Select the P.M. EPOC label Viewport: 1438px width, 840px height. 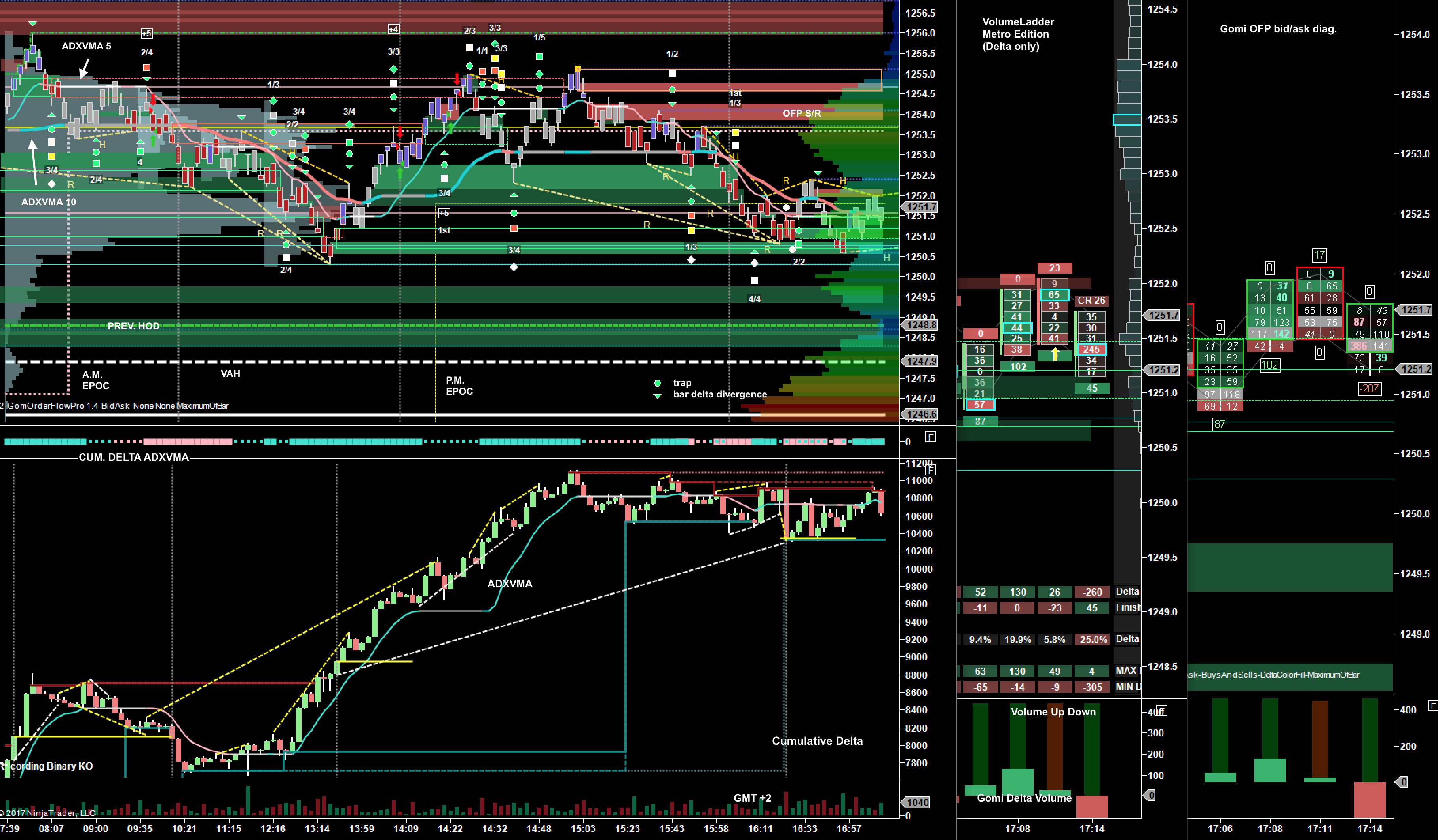click(459, 386)
